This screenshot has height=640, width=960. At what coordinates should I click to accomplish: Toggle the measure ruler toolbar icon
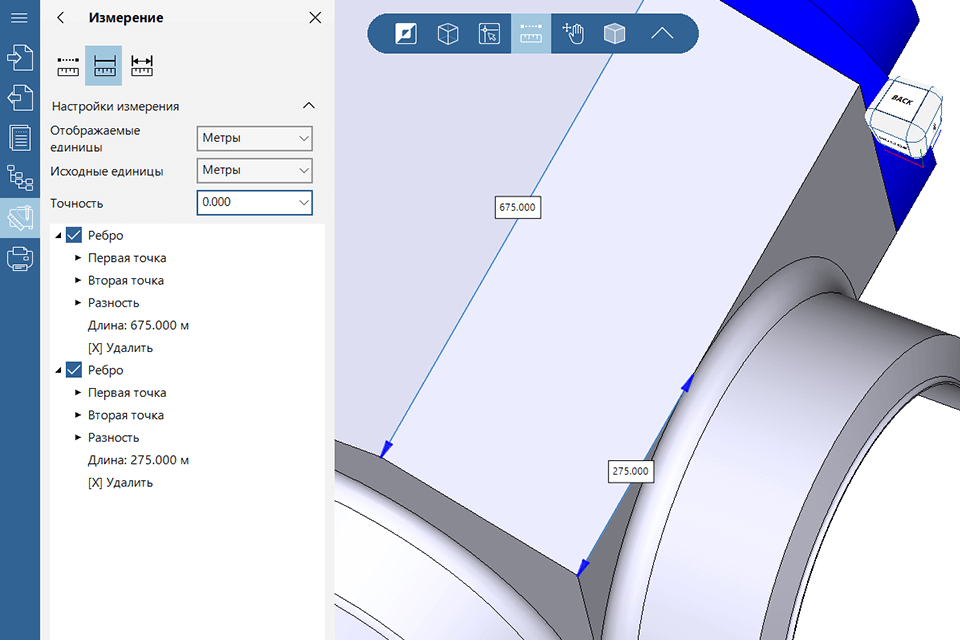531,34
